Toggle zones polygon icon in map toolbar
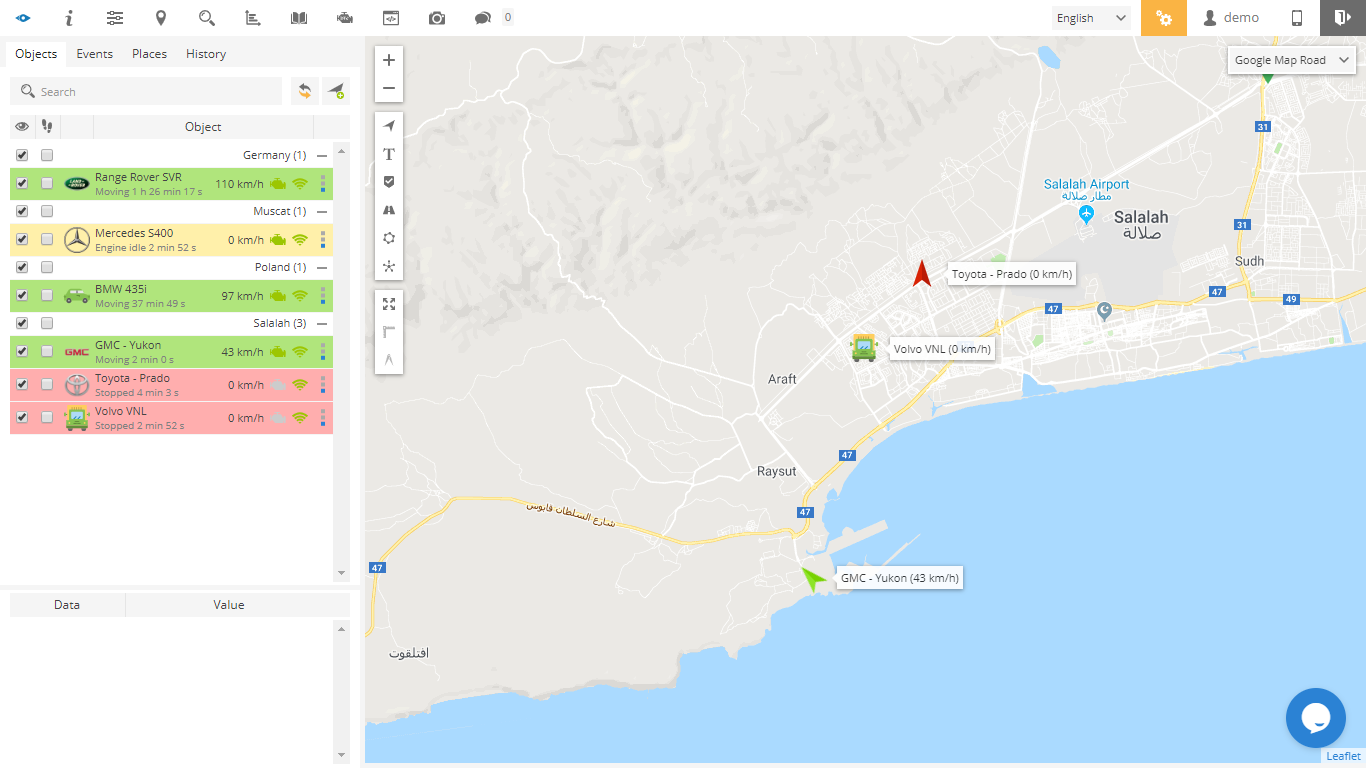 (389, 238)
